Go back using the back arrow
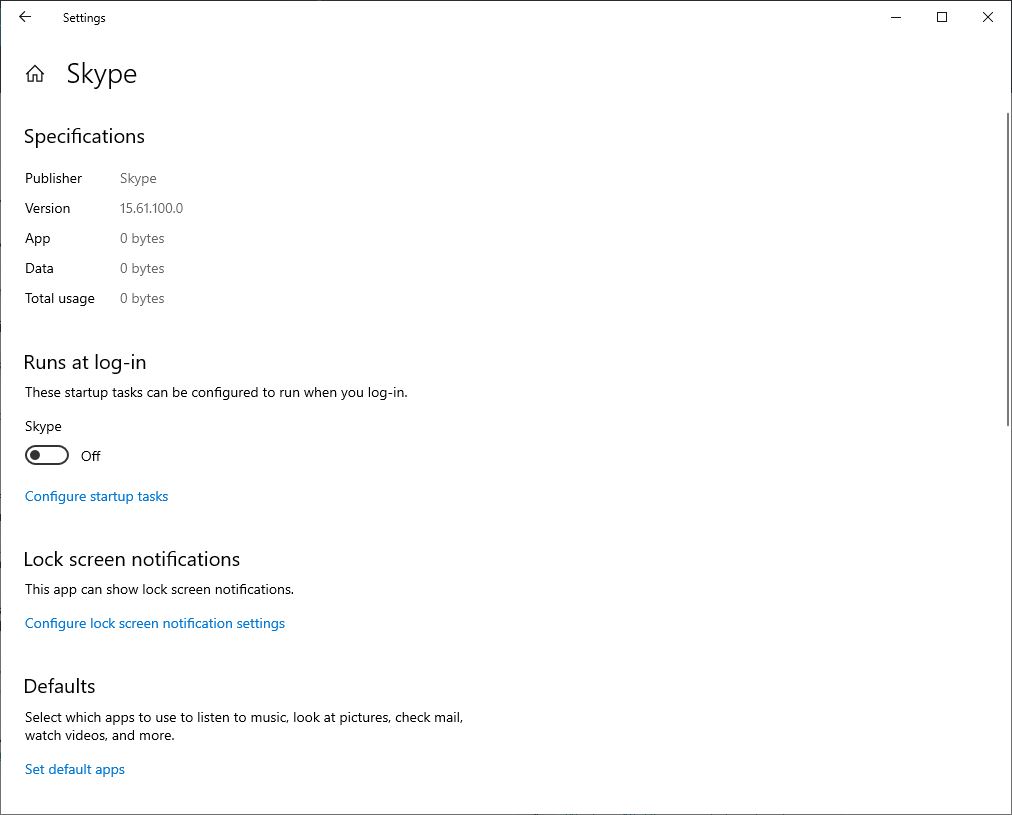Image resolution: width=1012 pixels, height=815 pixels. click(25, 17)
